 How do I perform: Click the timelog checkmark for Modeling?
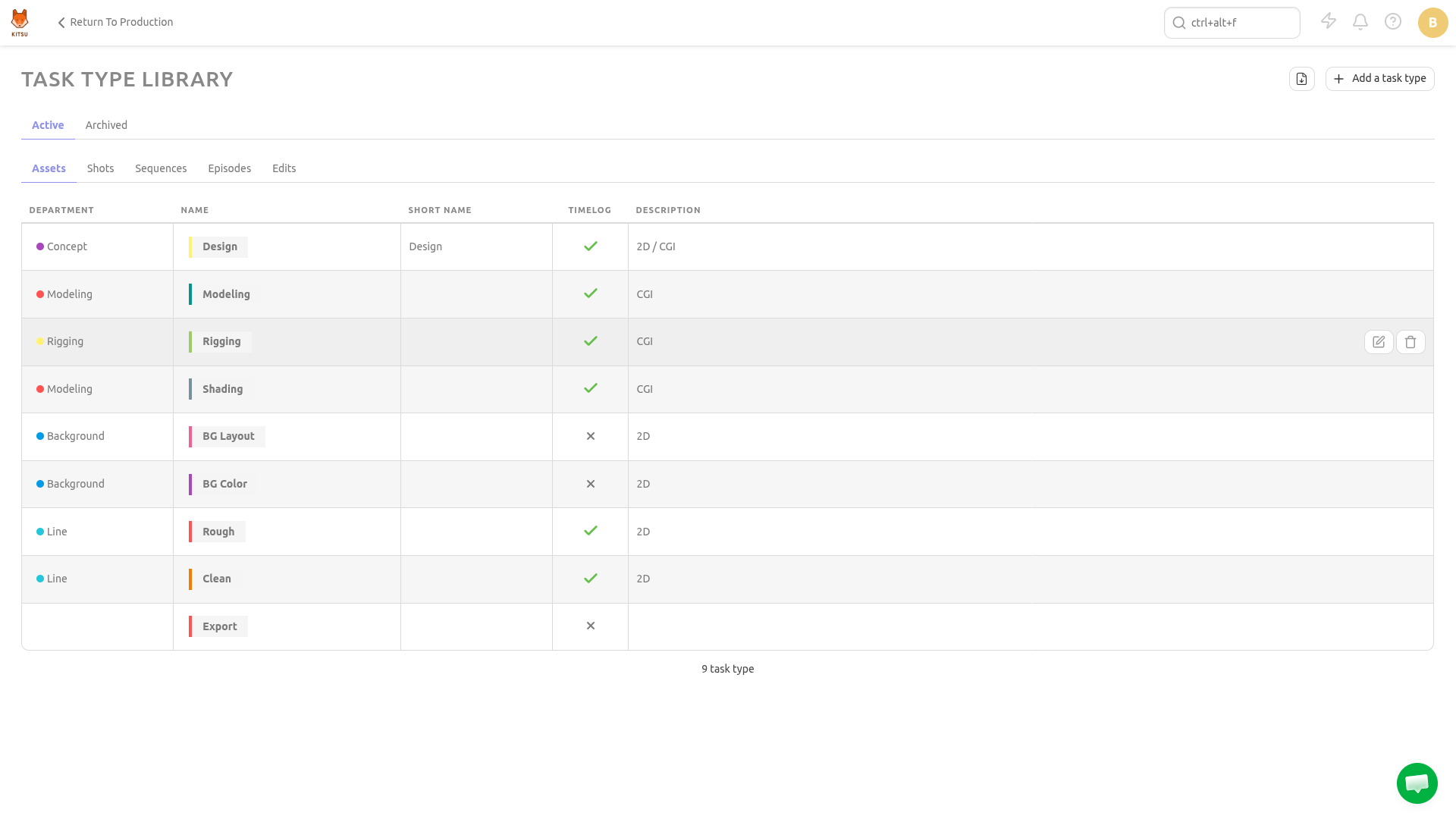point(591,293)
